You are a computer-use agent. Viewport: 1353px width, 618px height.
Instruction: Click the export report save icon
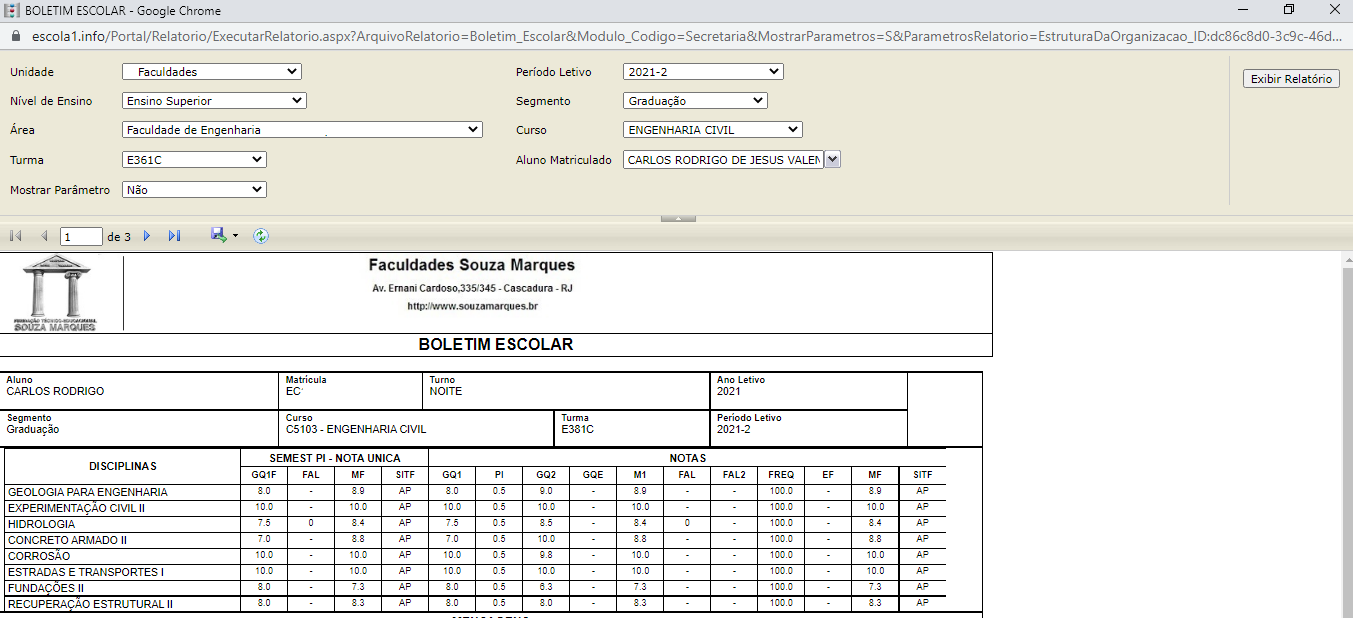[x=218, y=235]
